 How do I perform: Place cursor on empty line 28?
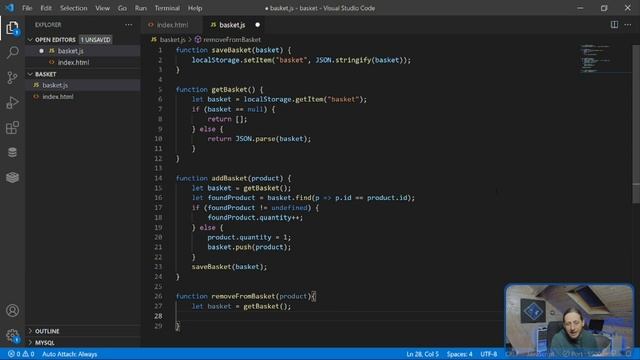click(339, 316)
